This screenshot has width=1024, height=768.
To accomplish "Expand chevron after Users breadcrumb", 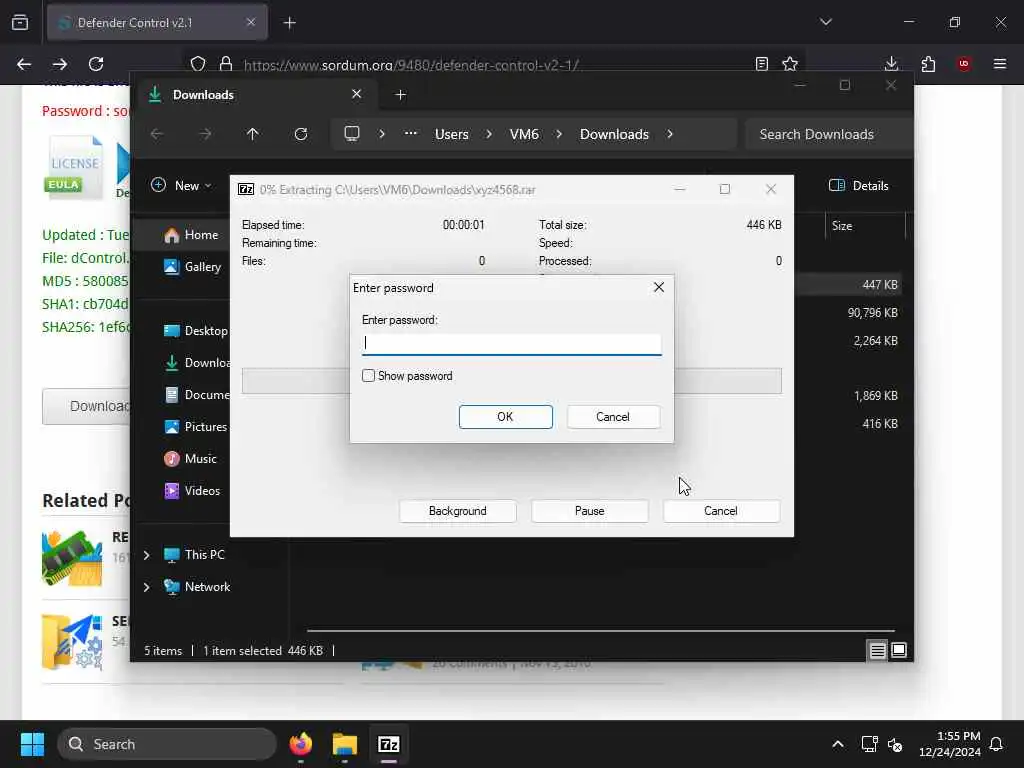I will (x=489, y=134).
